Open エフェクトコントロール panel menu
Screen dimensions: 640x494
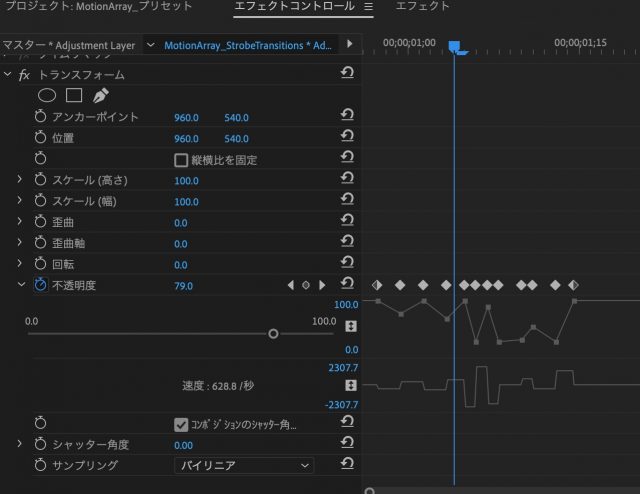(368, 7)
